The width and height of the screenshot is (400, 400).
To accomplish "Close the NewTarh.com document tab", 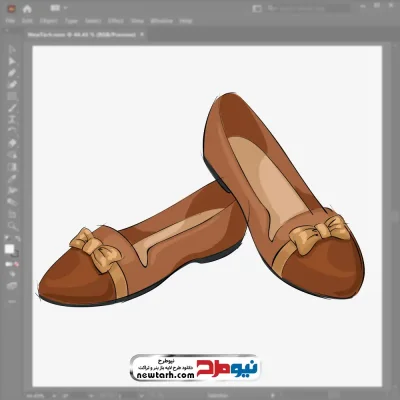I will pos(142,34).
